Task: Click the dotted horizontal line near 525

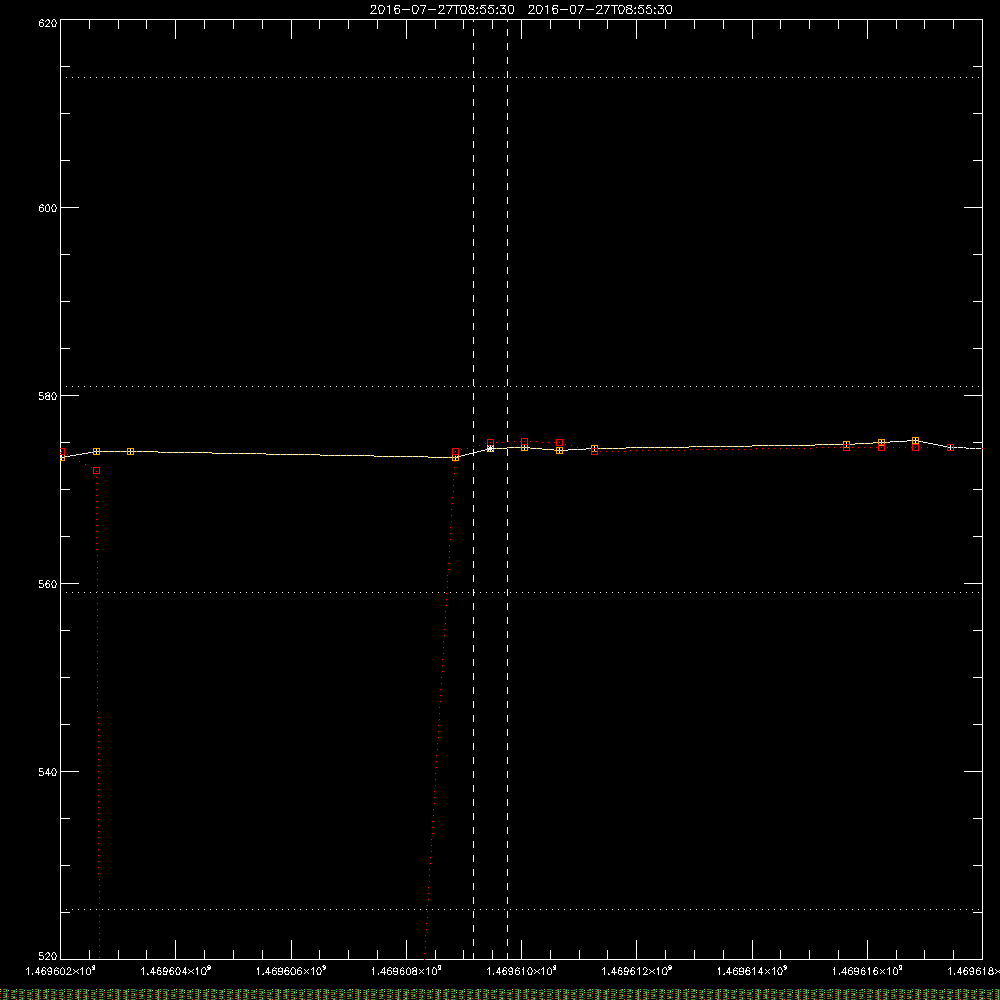Action: tap(521, 909)
